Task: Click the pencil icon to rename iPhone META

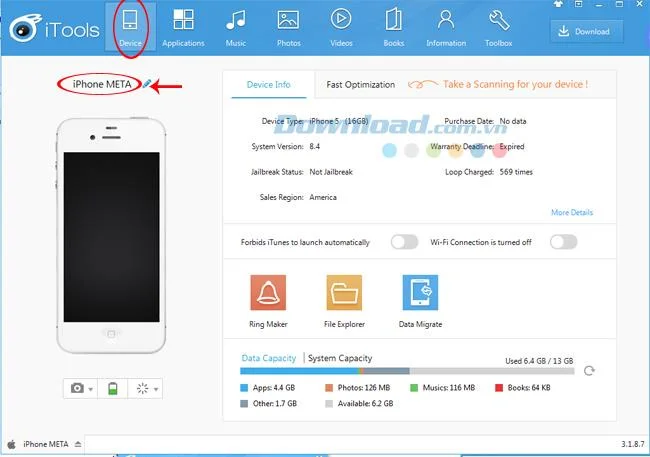Action: (146, 84)
